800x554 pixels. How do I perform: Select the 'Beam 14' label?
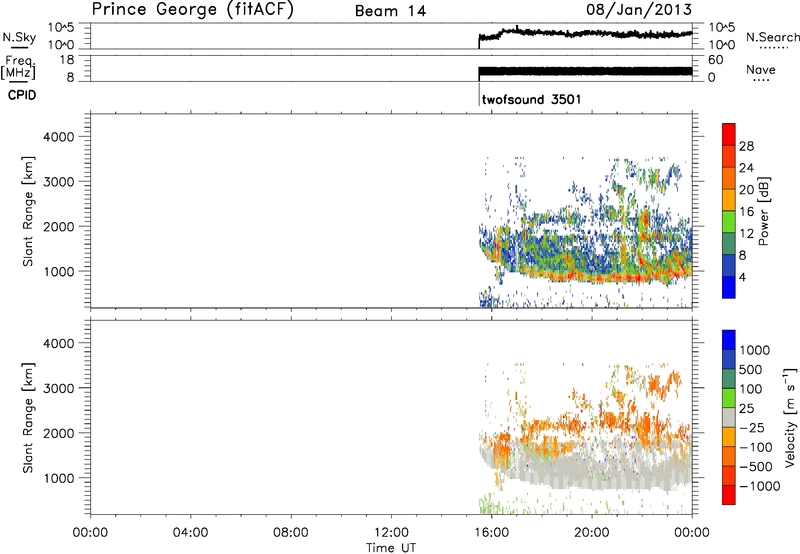click(390, 11)
